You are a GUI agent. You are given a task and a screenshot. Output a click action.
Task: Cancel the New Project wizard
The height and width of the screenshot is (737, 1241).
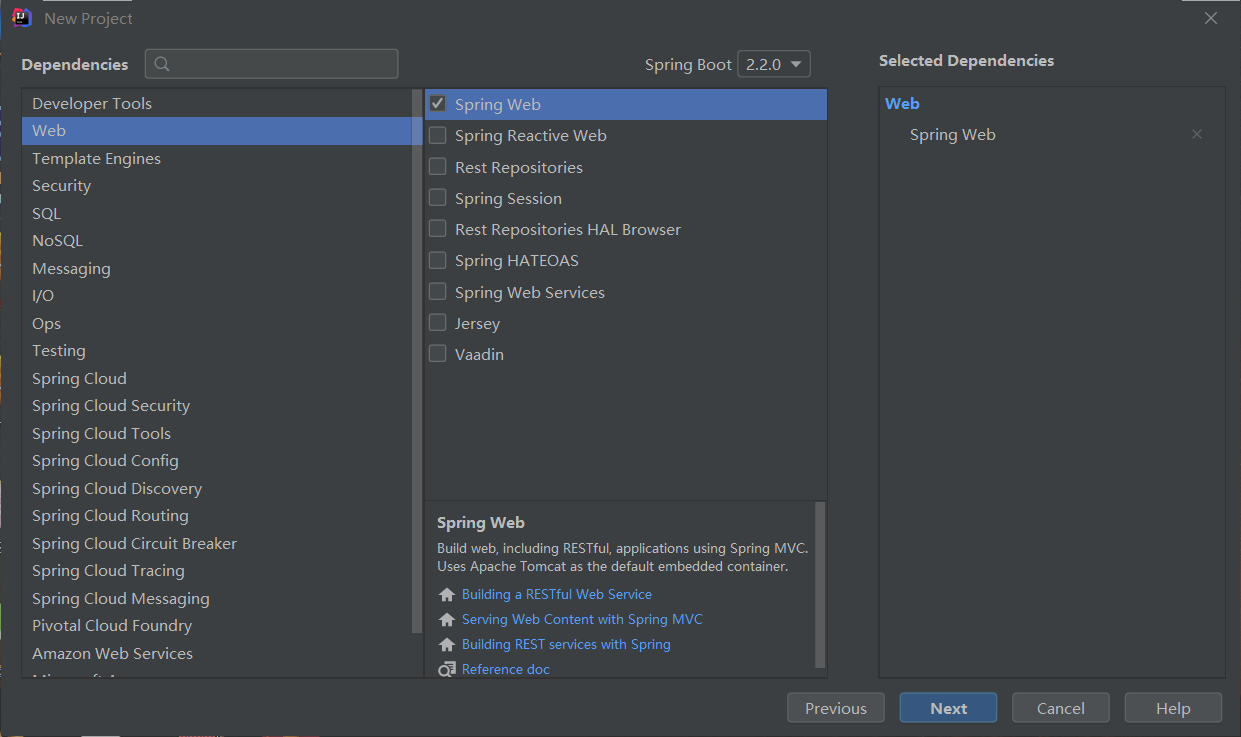point(1061,708)
